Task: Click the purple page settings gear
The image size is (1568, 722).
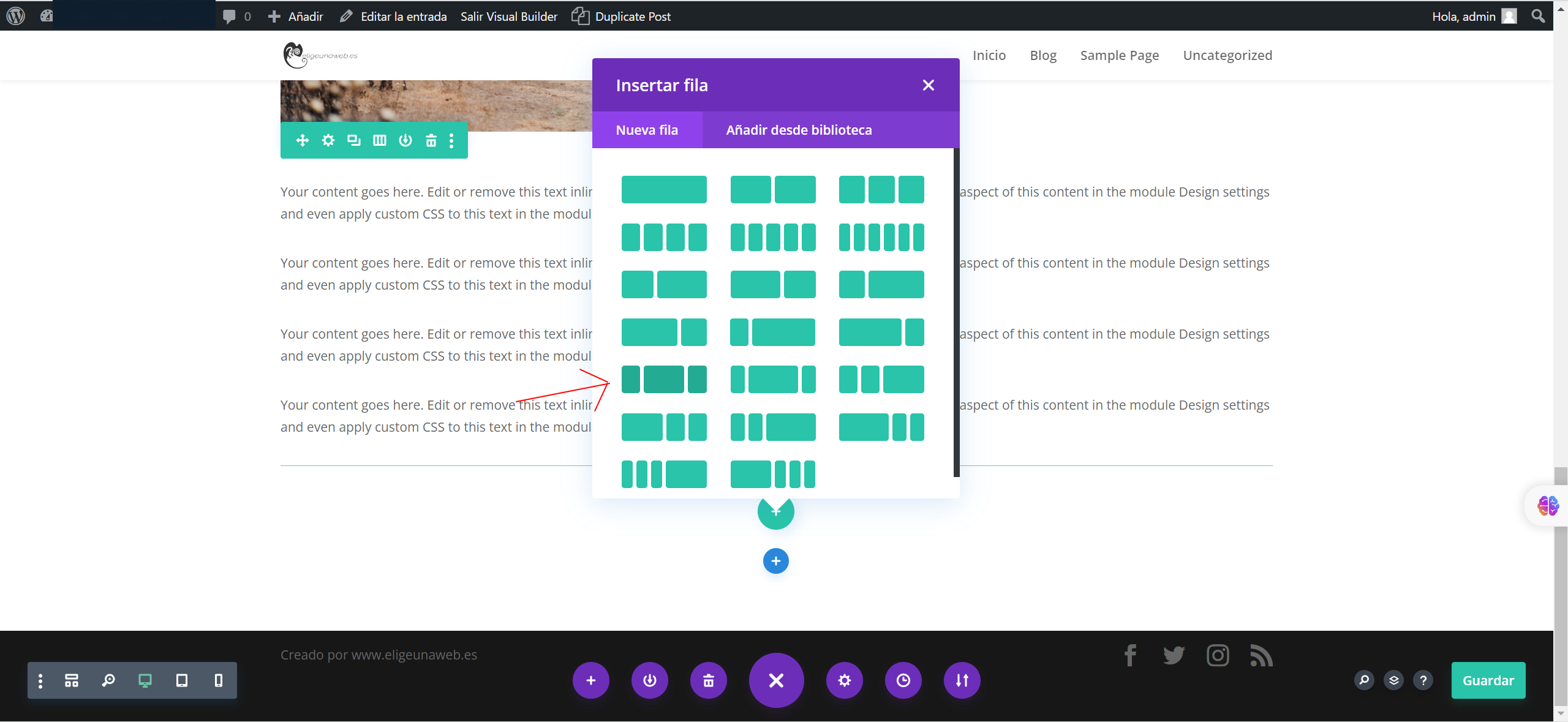Action: (844, 680)
